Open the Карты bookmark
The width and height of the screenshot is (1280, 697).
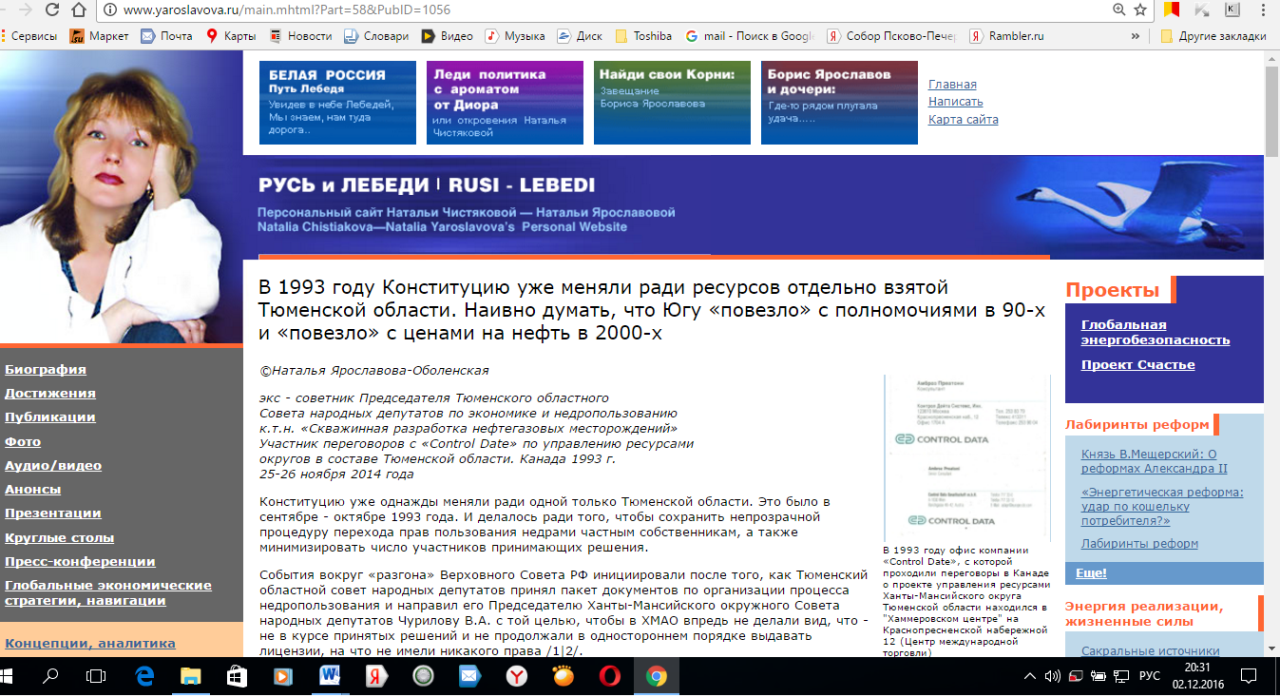(231, 36)
